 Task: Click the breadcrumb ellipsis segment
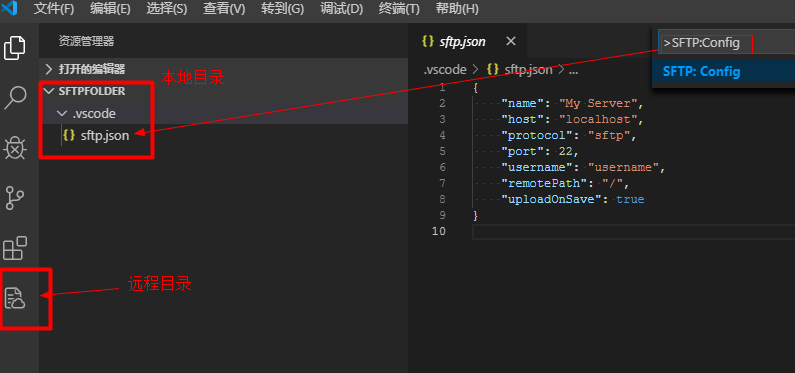pyautogui.click(x=573, y=70)
